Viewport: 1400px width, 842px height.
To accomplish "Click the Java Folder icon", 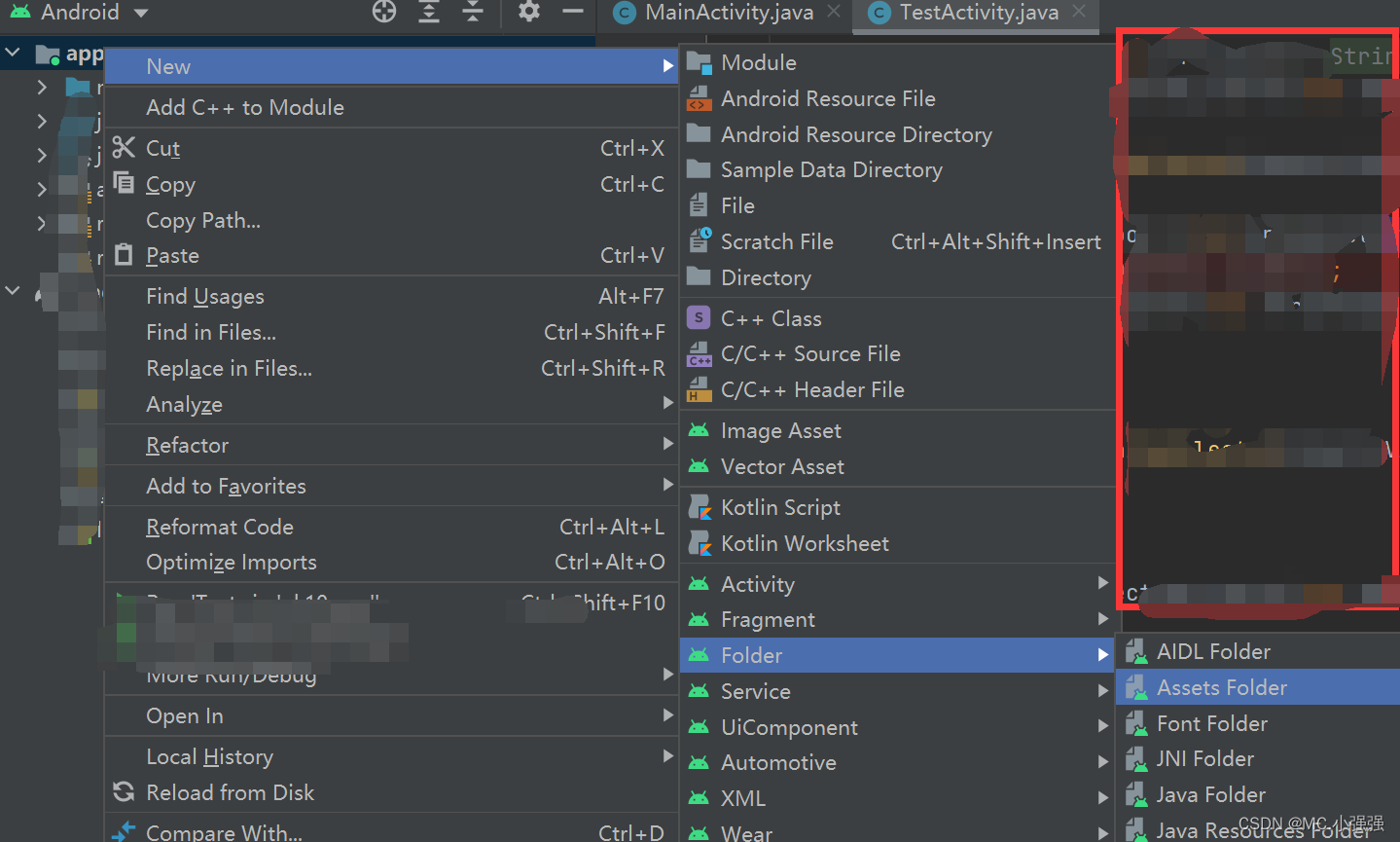I will (x=1135, y=794).
